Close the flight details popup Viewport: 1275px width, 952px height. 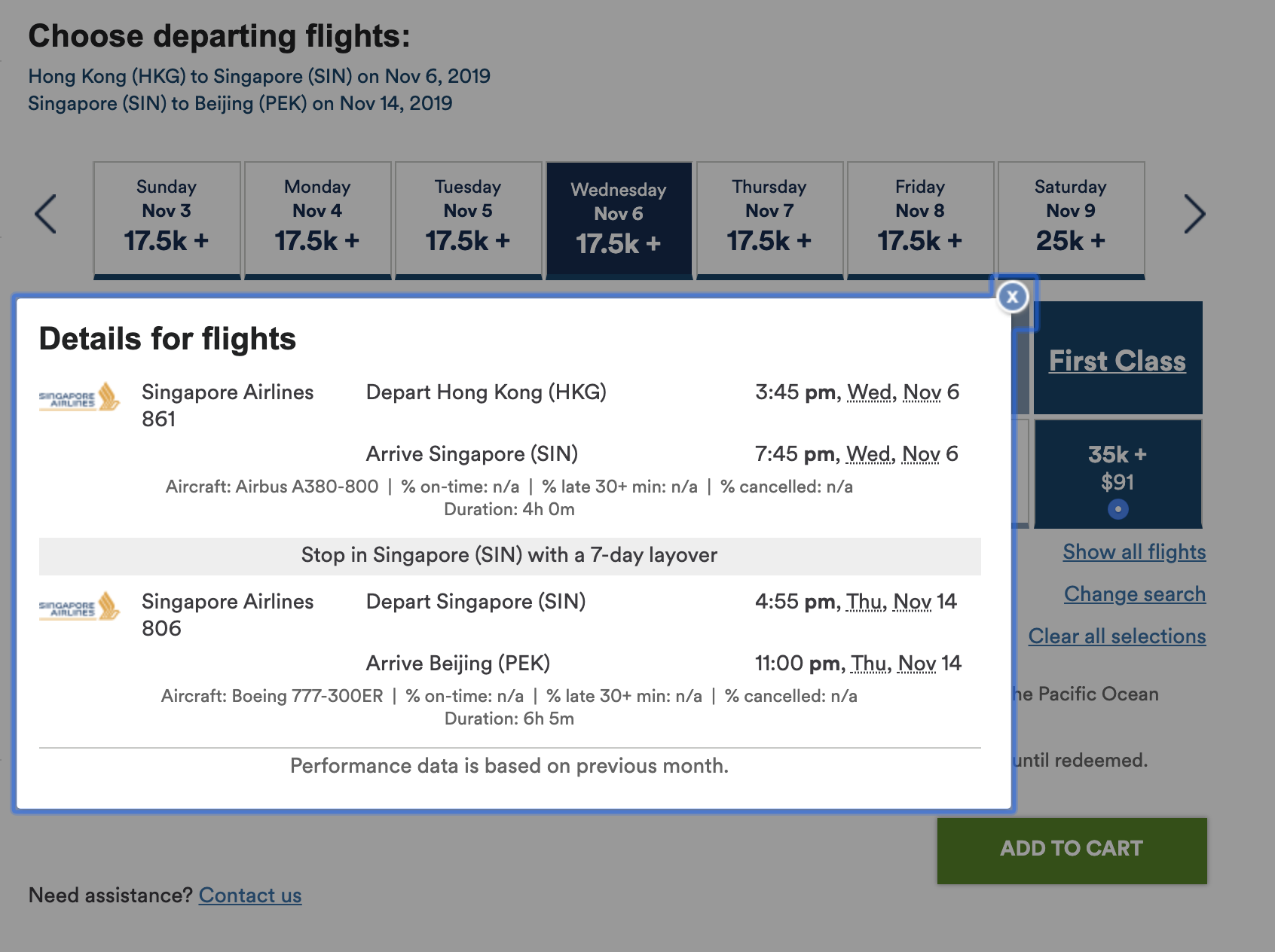[1012, 297]
